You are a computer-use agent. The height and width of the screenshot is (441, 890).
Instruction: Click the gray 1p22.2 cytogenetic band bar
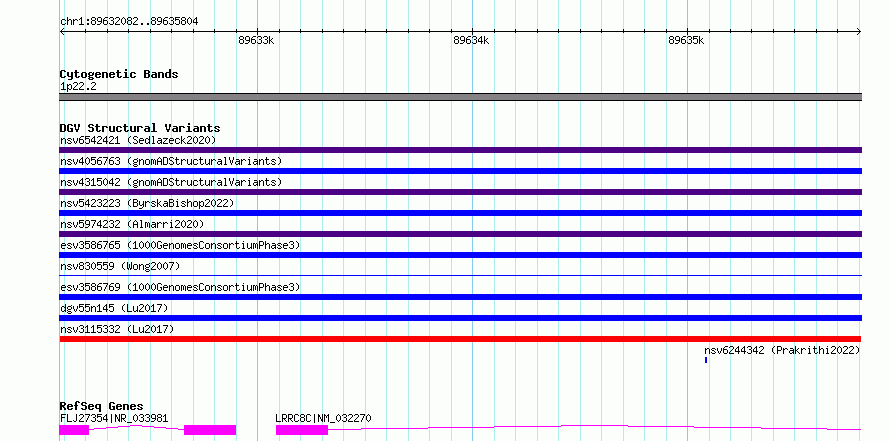click(x=460, y=97)
